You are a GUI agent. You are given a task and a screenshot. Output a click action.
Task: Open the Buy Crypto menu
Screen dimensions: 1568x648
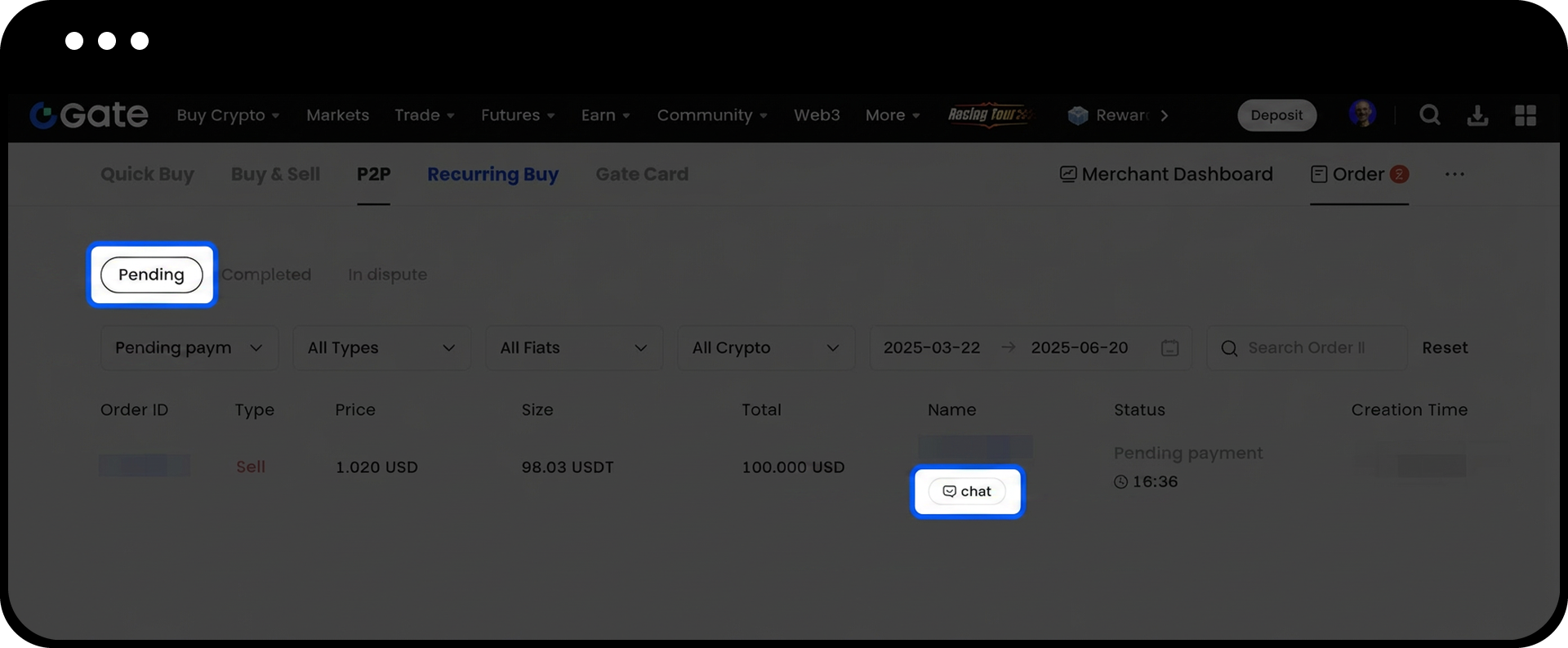228,115
